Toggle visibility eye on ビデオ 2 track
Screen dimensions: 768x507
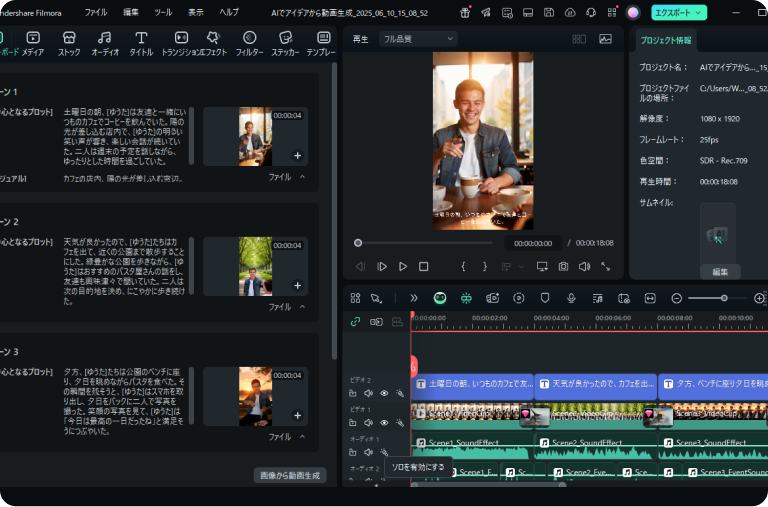tap(384, 393)
